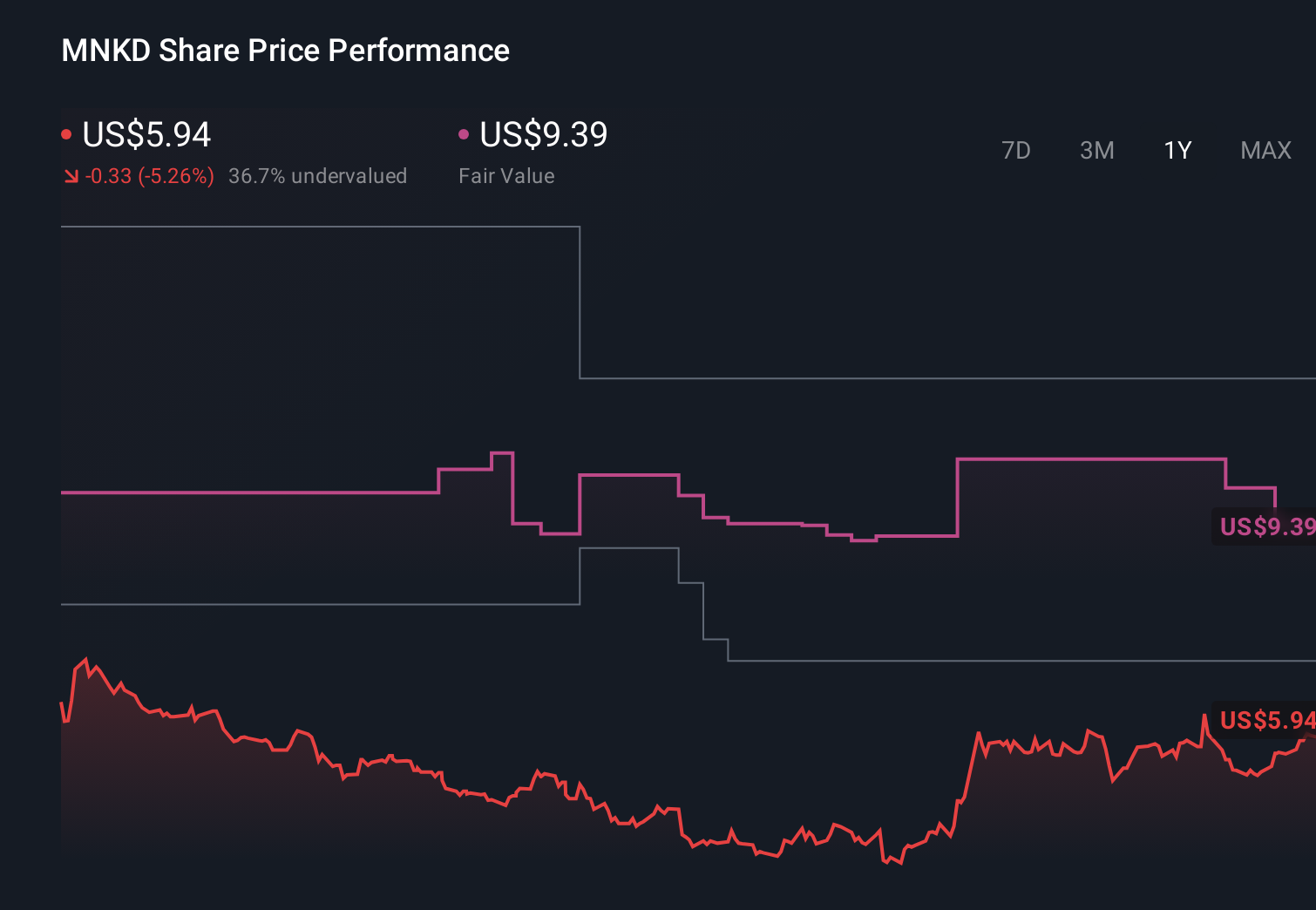Click the 36.7% undervalued label
The height and width of the screenshot is (910, 1316).
pos(318,175)
